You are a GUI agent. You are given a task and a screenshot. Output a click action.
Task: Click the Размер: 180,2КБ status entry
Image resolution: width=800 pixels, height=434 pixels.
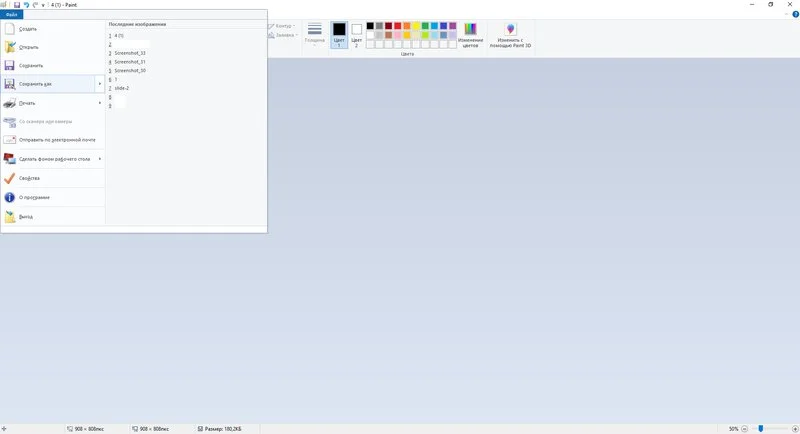[x=219, y=429]
